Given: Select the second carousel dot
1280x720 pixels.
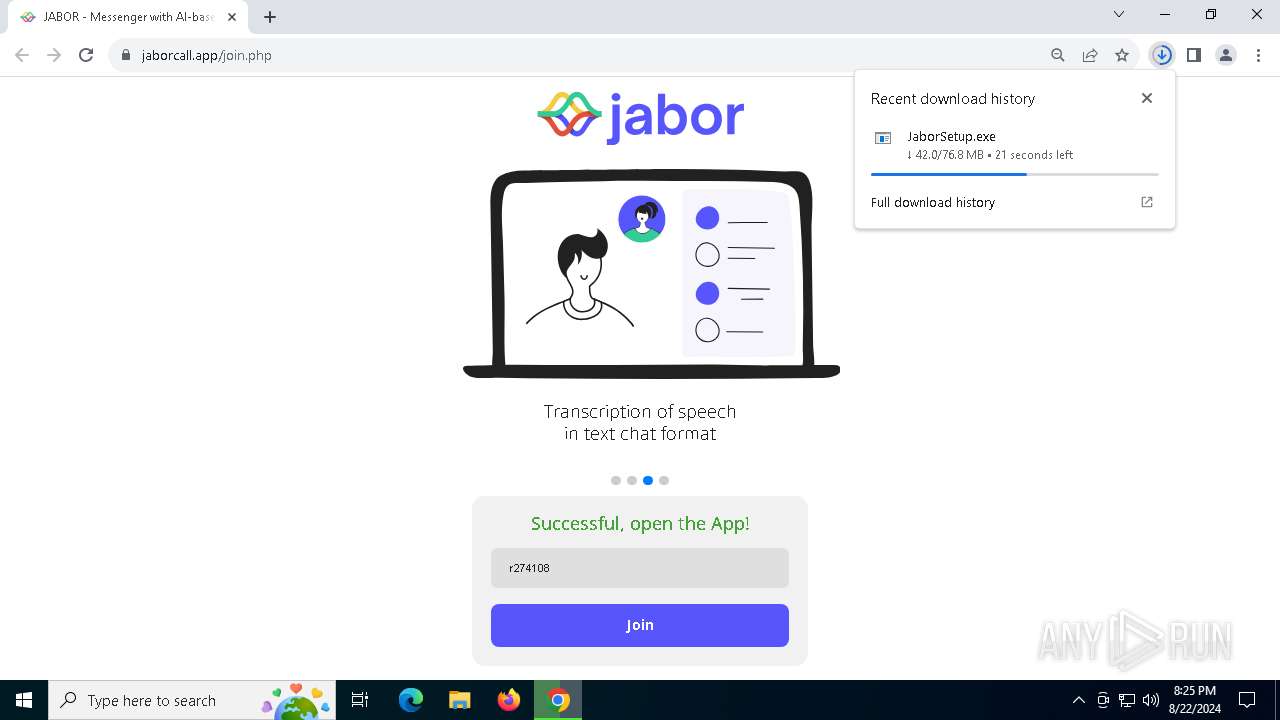Looking at the screenshot, I should (x=632, y=480).
